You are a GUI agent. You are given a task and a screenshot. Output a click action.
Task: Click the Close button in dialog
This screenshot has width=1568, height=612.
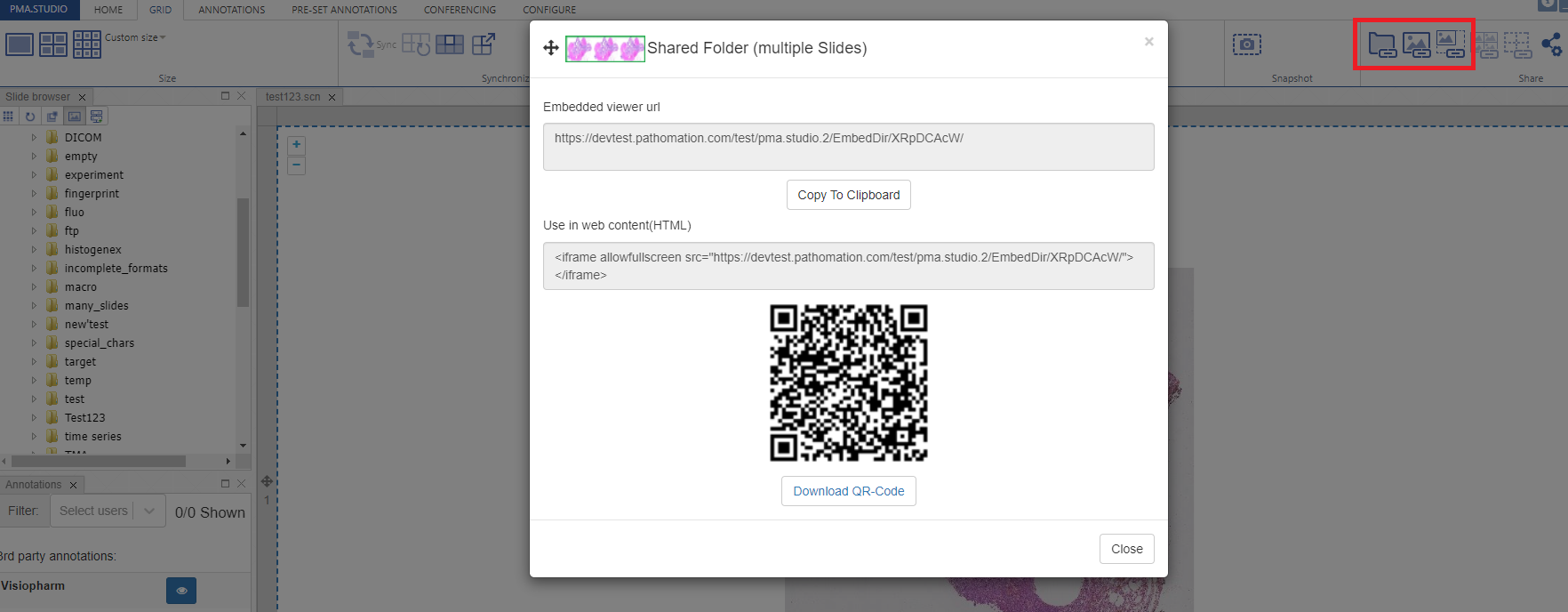pyautogui.click(x=1126, y=549)
